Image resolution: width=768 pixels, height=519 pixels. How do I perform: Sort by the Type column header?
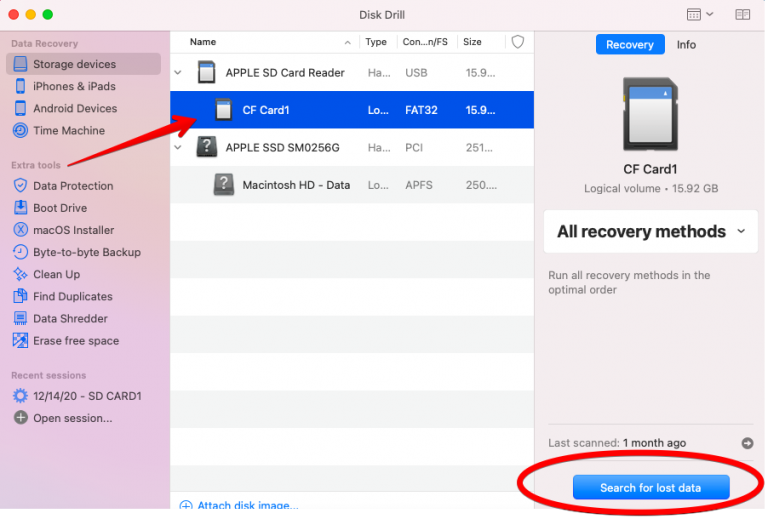point(376,42)
